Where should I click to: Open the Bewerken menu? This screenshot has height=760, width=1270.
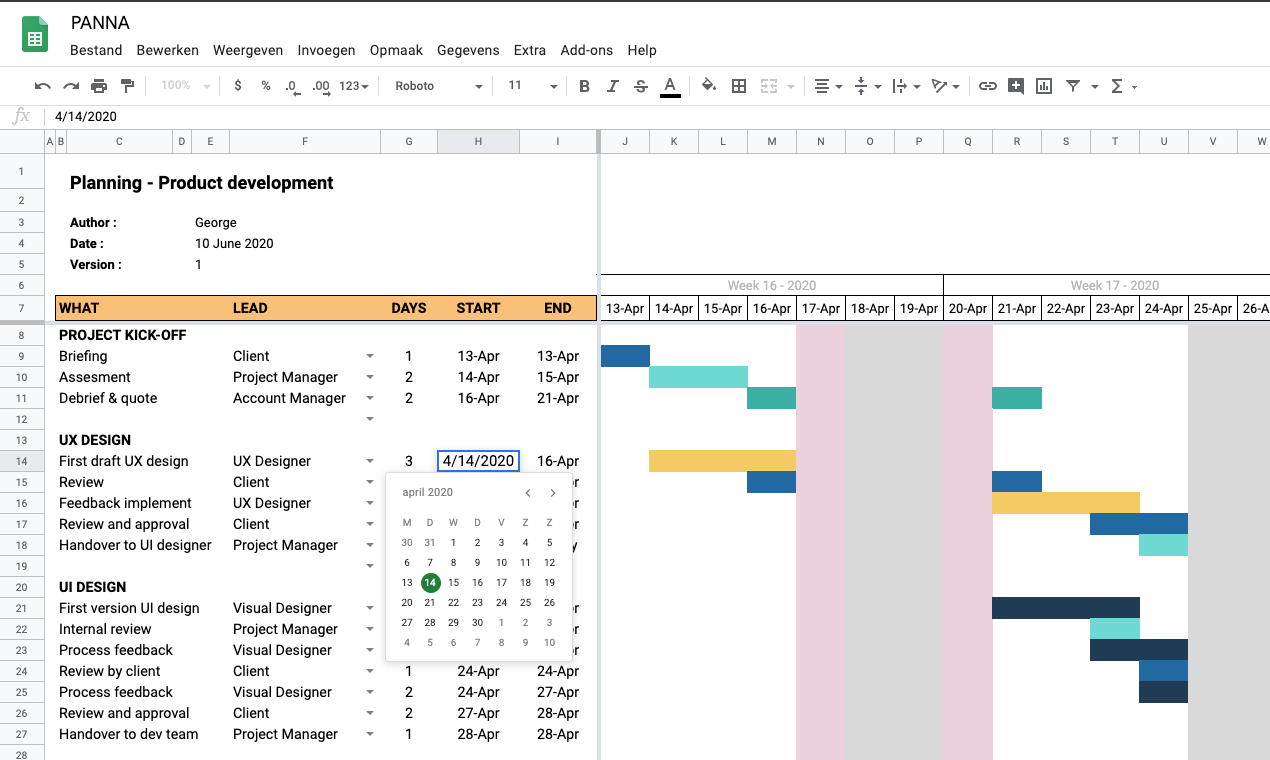point(168,50)
